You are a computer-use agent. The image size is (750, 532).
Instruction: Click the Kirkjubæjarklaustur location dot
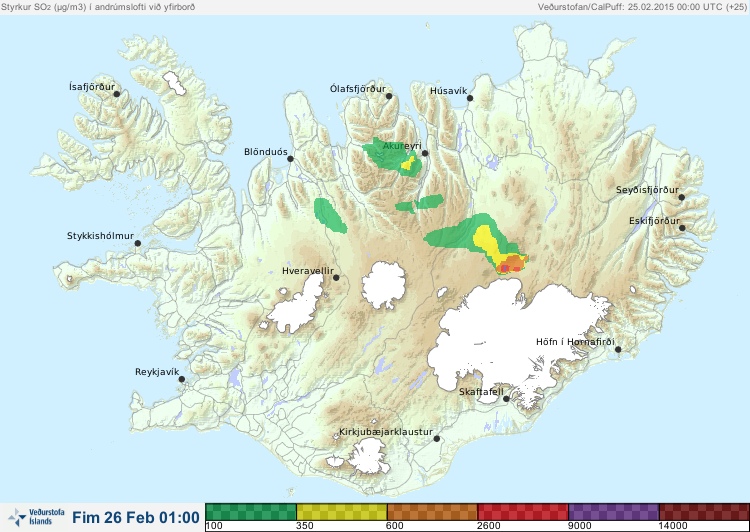pos(436,439)
